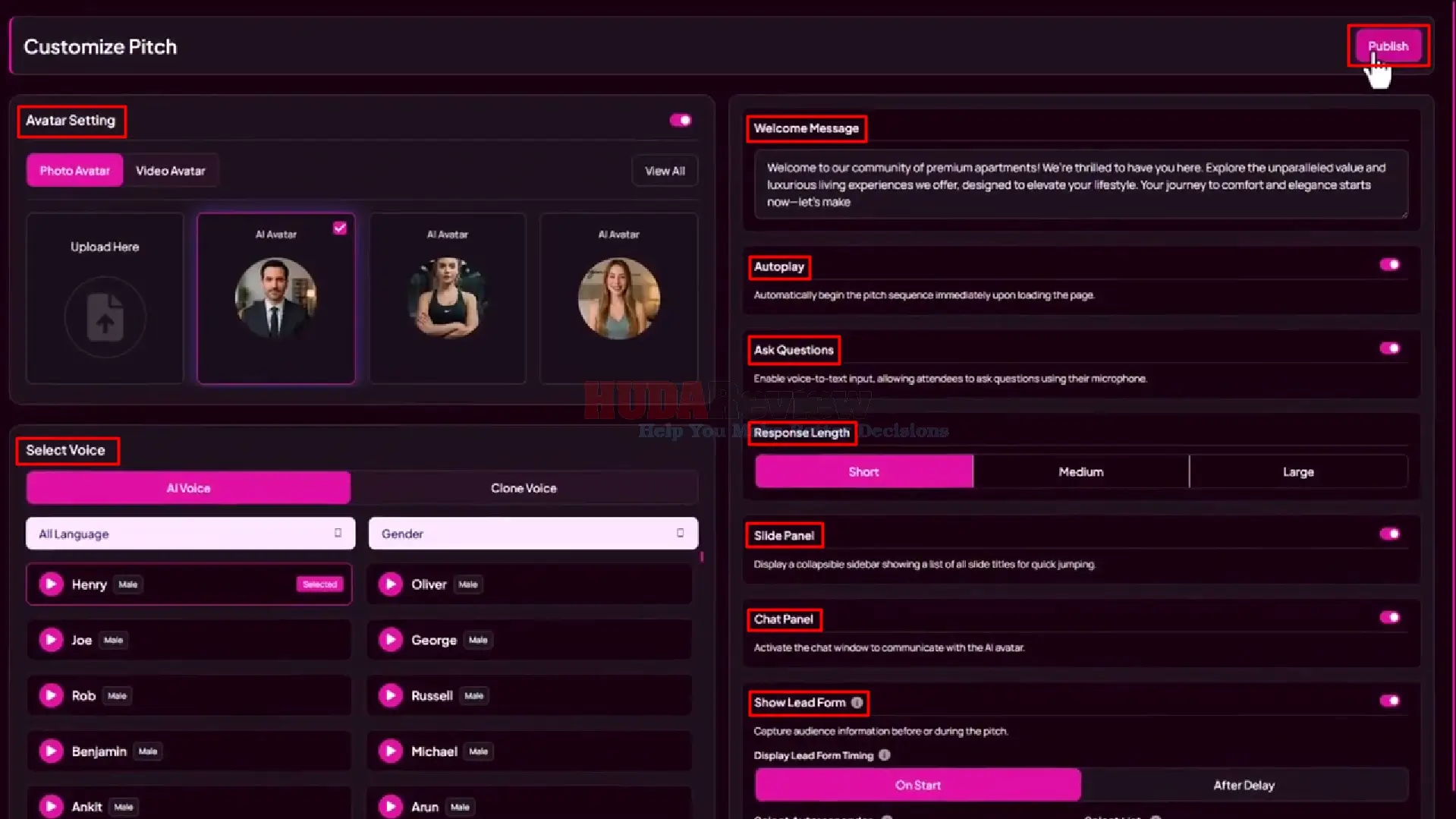This screenshot has width=1456, height=819.
Task: Select the Joe voice row
Action: [x=189, y=640]
